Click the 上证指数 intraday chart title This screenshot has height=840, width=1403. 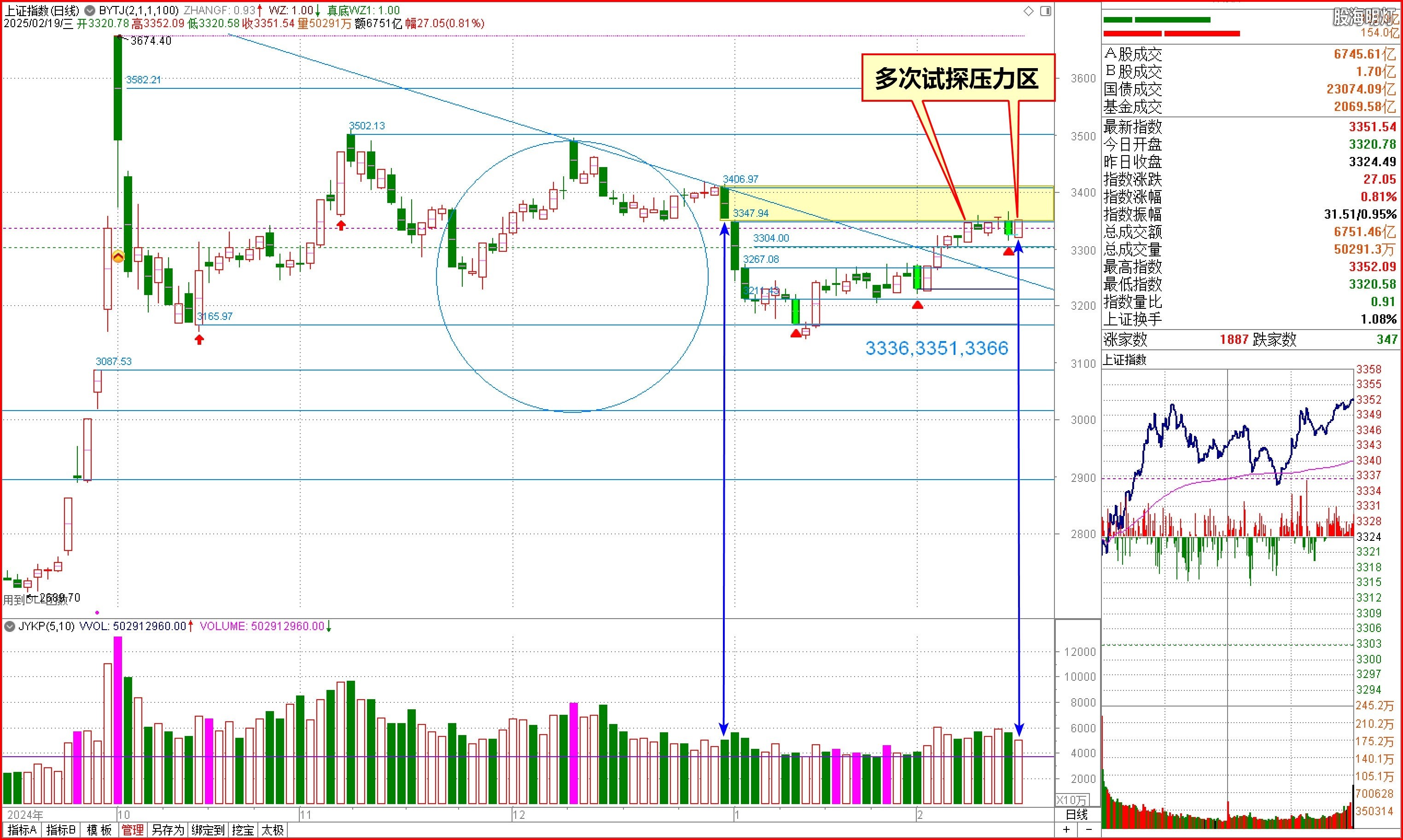click(1125, 360)
